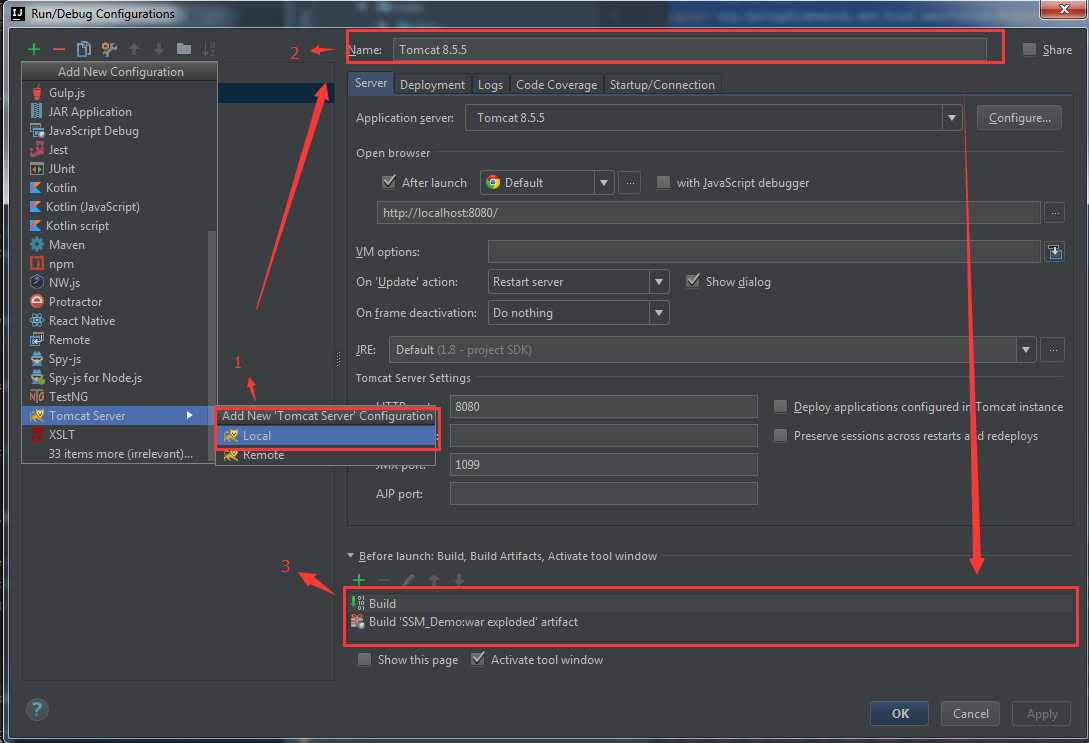Click the OK button
Viewport: 1089px width, 743px height.
pos(899,713)
